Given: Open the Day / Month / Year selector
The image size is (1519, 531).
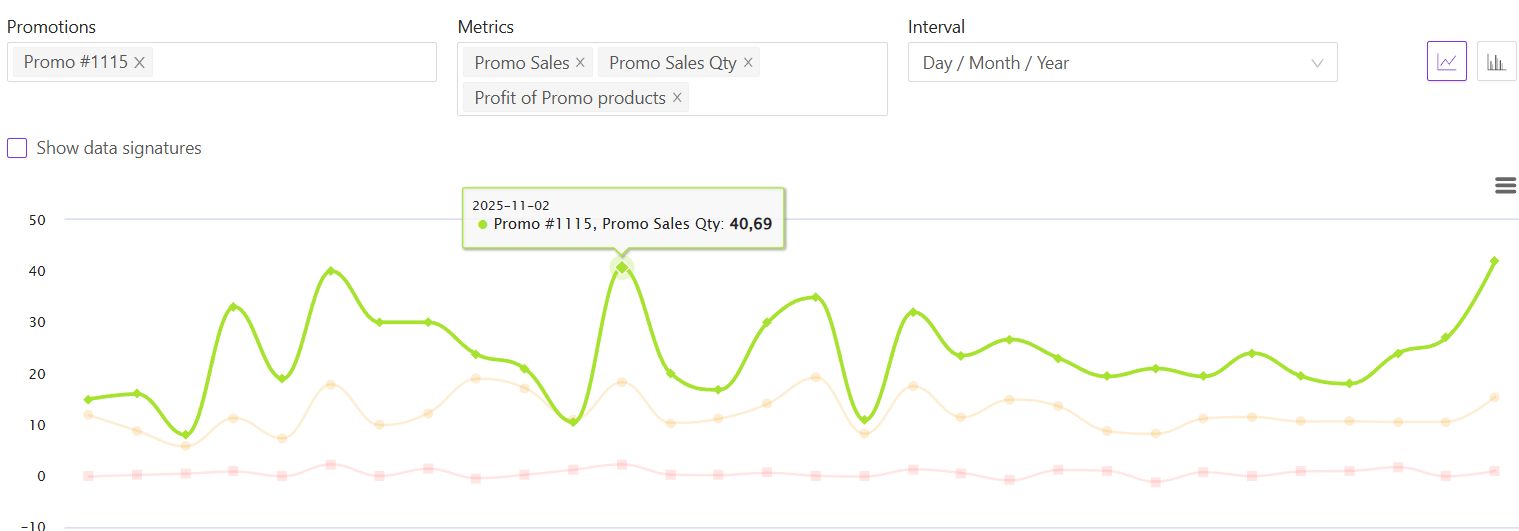Looking at the screenshot, I should point(1100,63).
